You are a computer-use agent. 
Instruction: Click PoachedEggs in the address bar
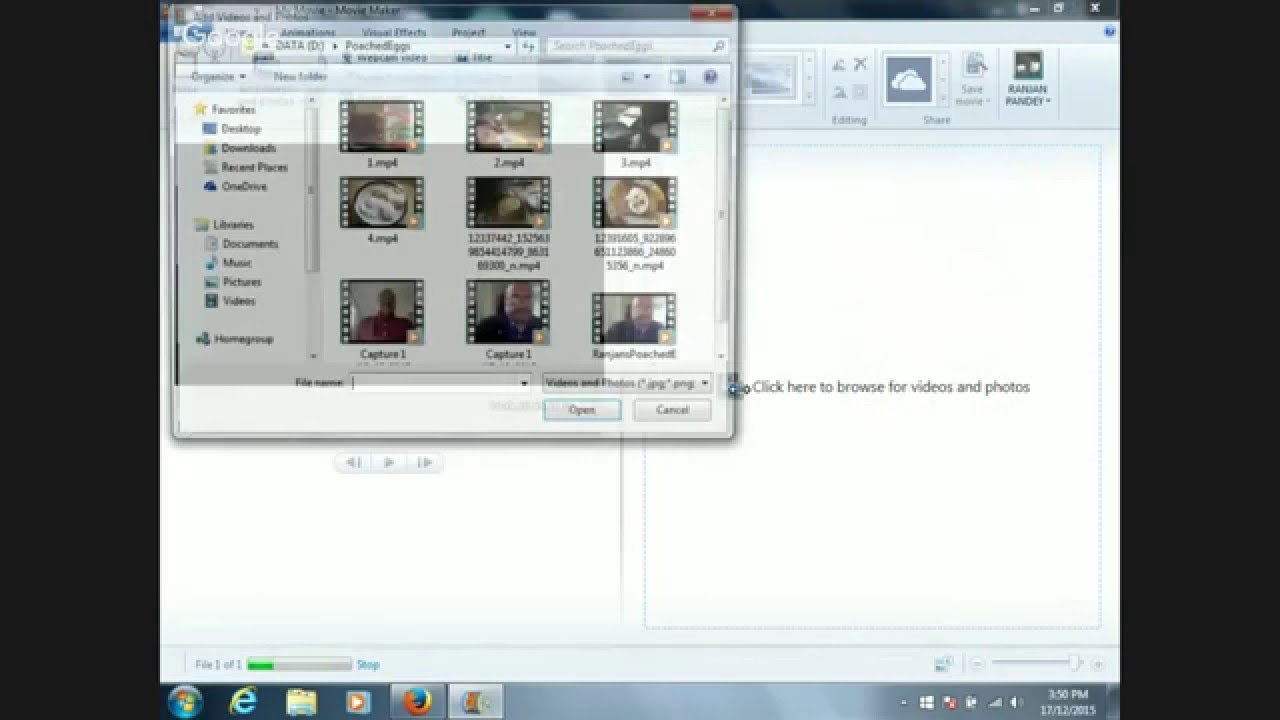pyautogui.click(x=377, y=46)
